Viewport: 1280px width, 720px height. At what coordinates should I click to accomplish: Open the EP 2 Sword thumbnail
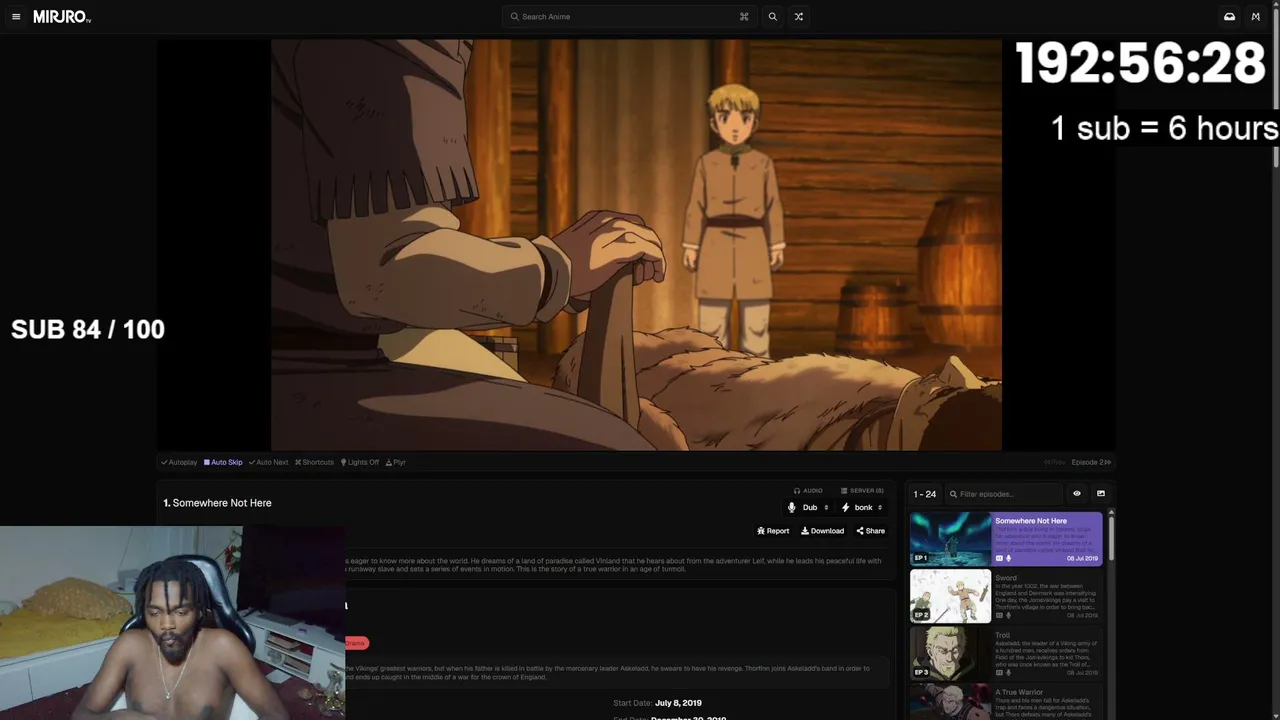[x=950, y=596]
